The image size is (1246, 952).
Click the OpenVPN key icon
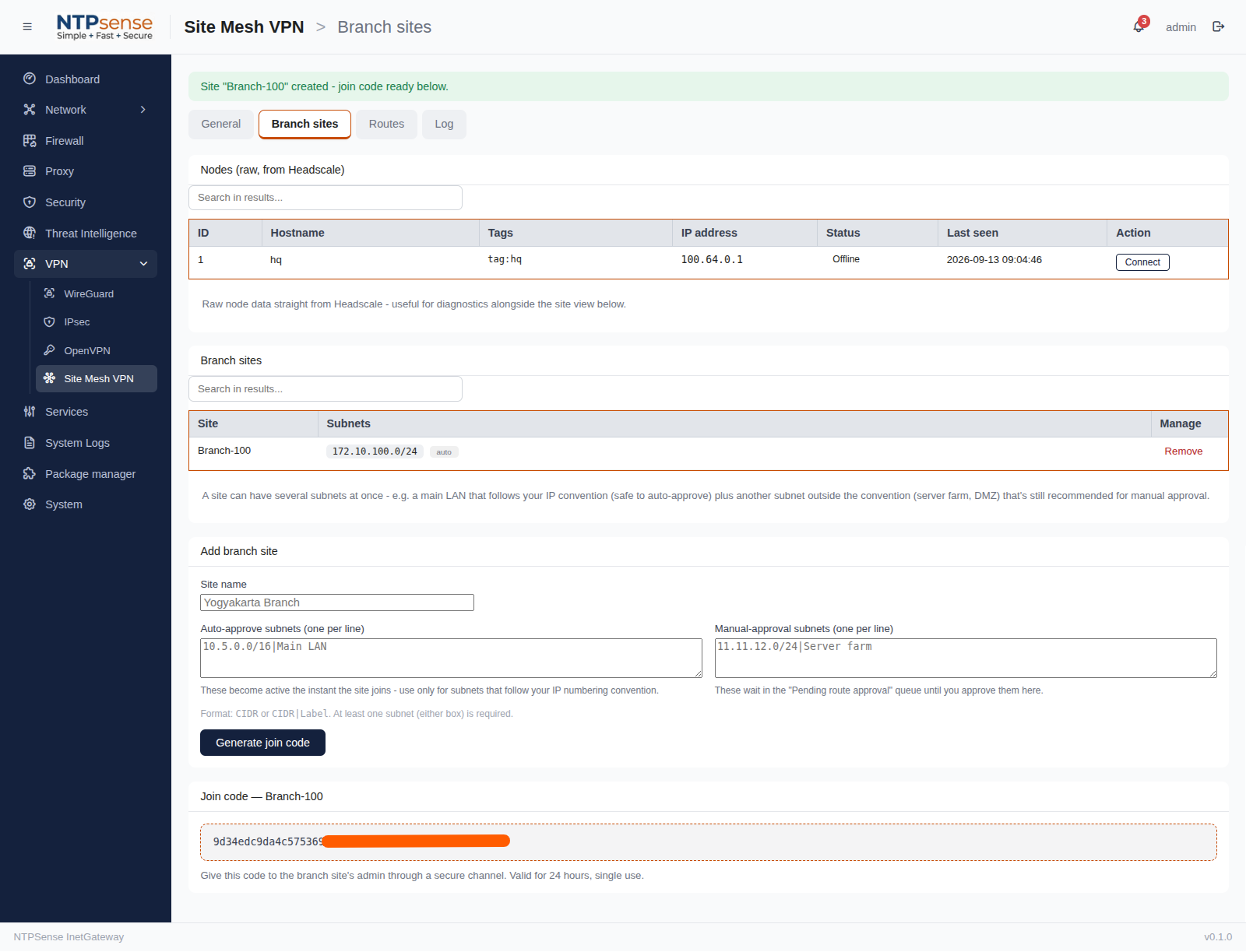pyautogui.click(x=50, y=350)
